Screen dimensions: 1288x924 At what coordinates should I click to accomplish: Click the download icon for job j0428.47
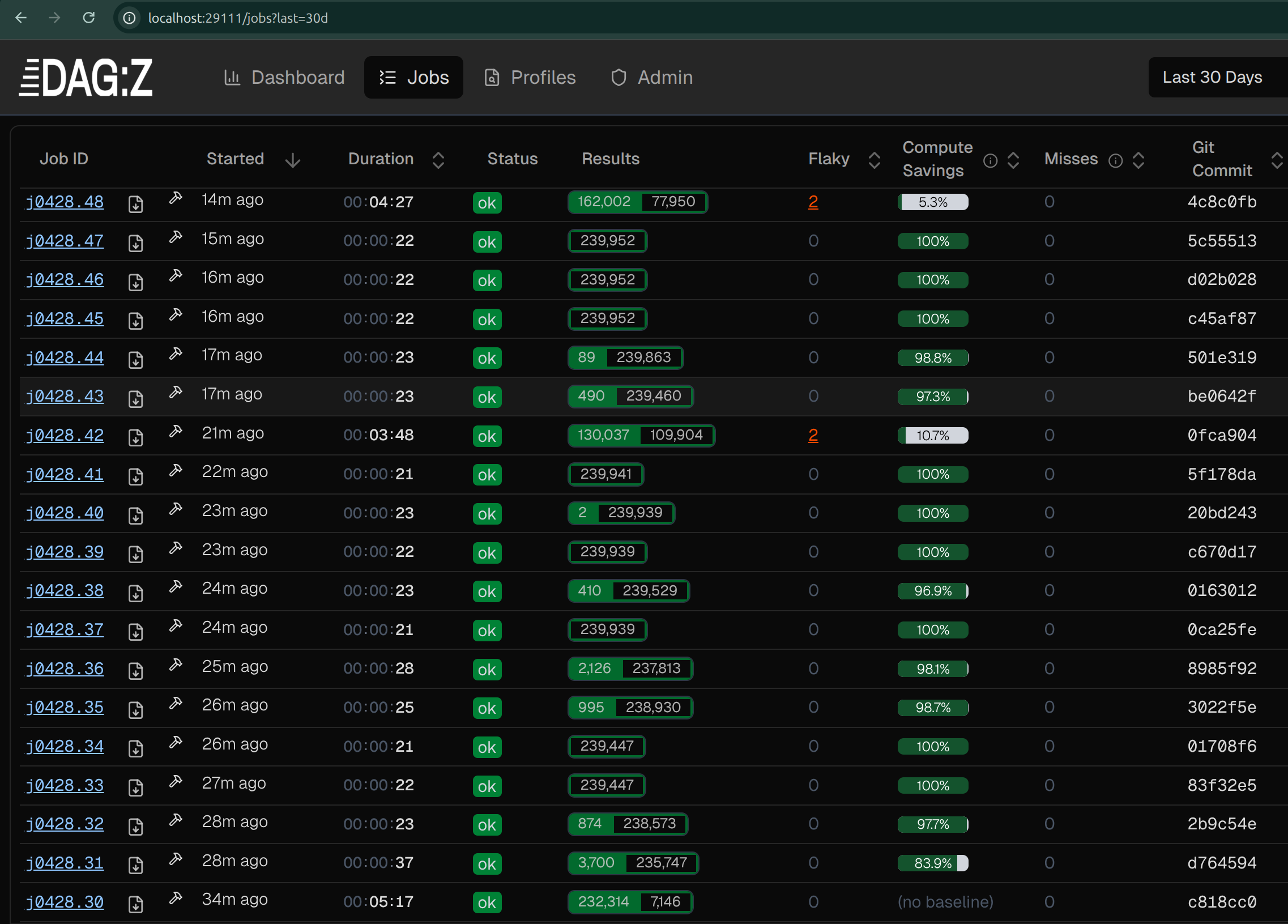(135, 243)
